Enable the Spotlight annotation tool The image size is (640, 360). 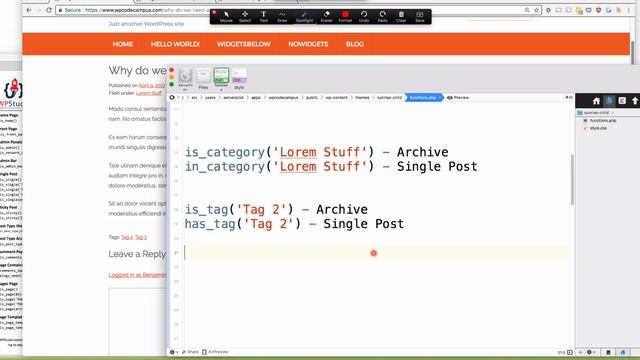pos(304,17)
